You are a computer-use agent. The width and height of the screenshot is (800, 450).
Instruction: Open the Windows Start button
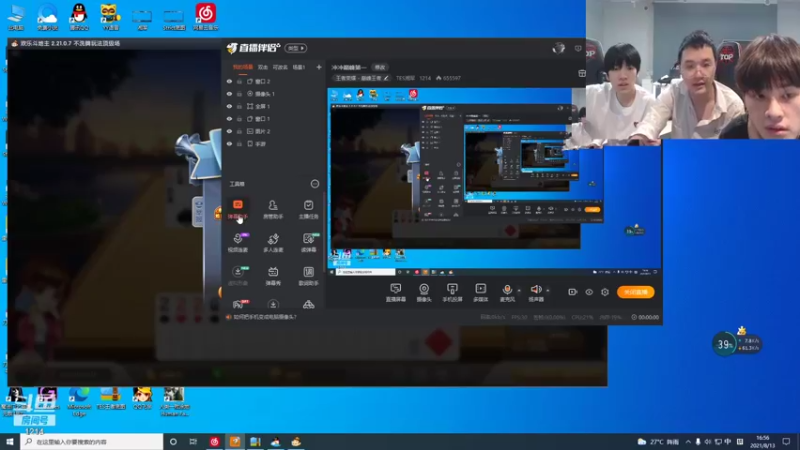10,442
